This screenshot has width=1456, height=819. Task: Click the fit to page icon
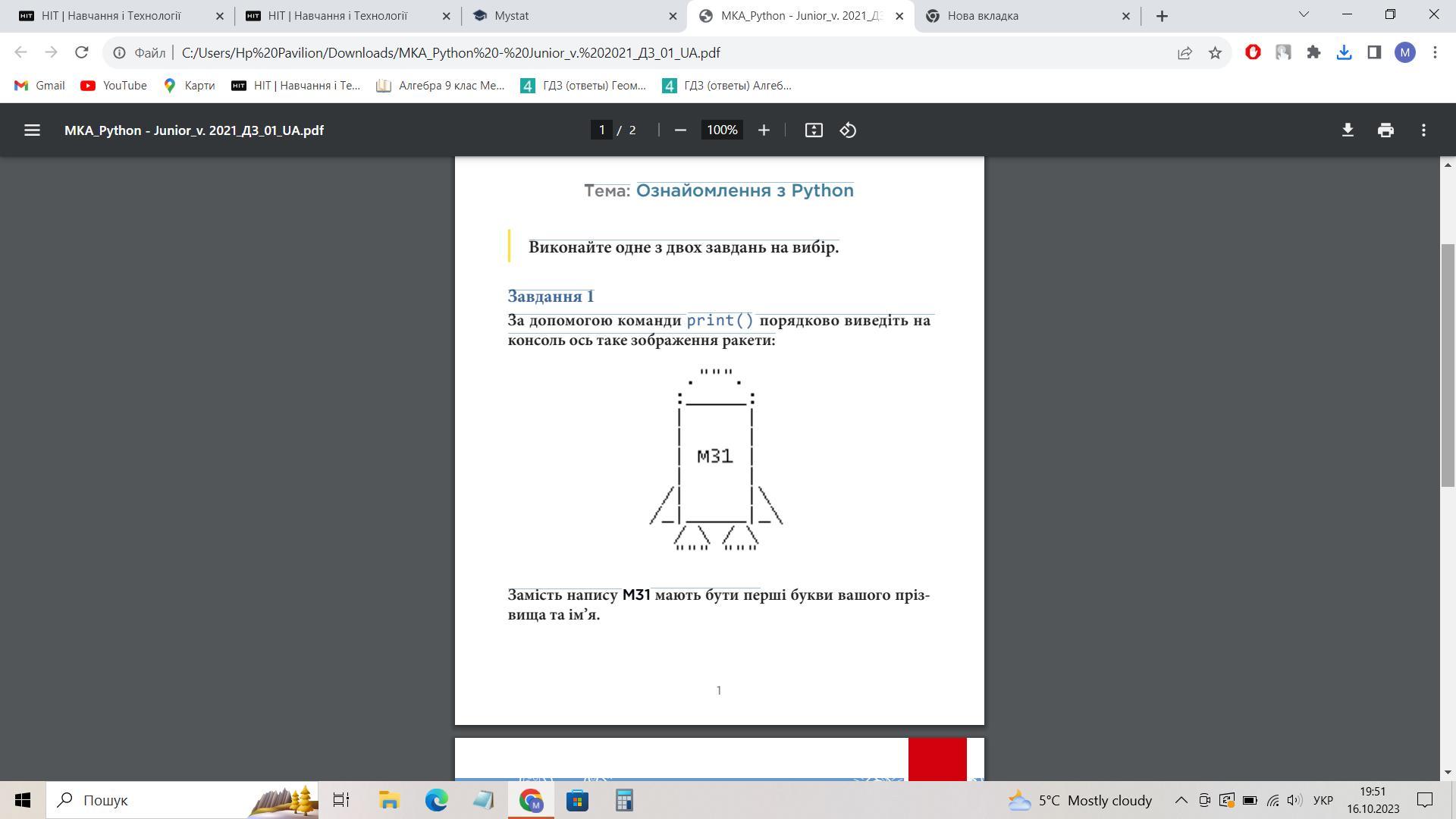click(x=814, y=130)
